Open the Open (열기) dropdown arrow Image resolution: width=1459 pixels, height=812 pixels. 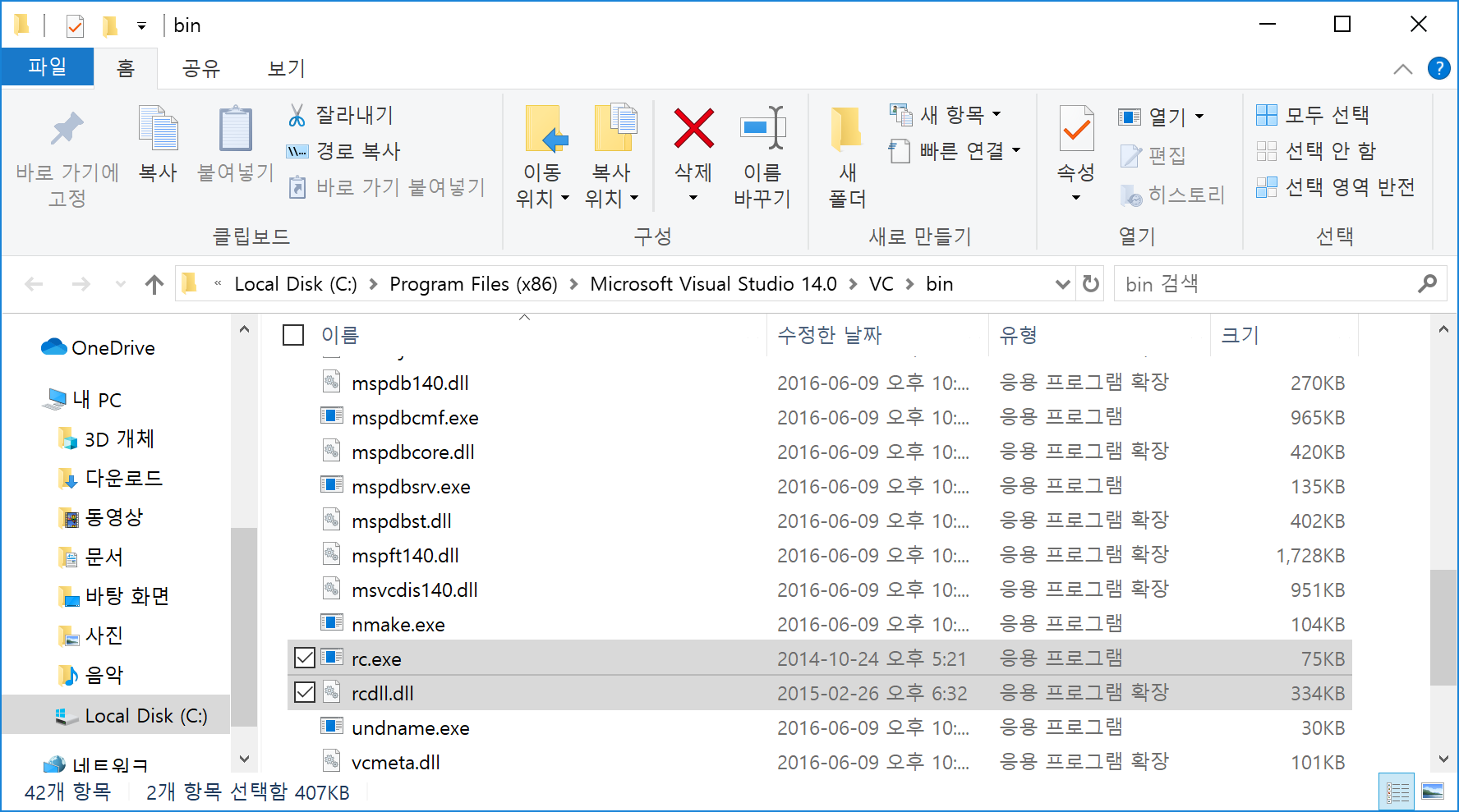tap(1199, 117)
